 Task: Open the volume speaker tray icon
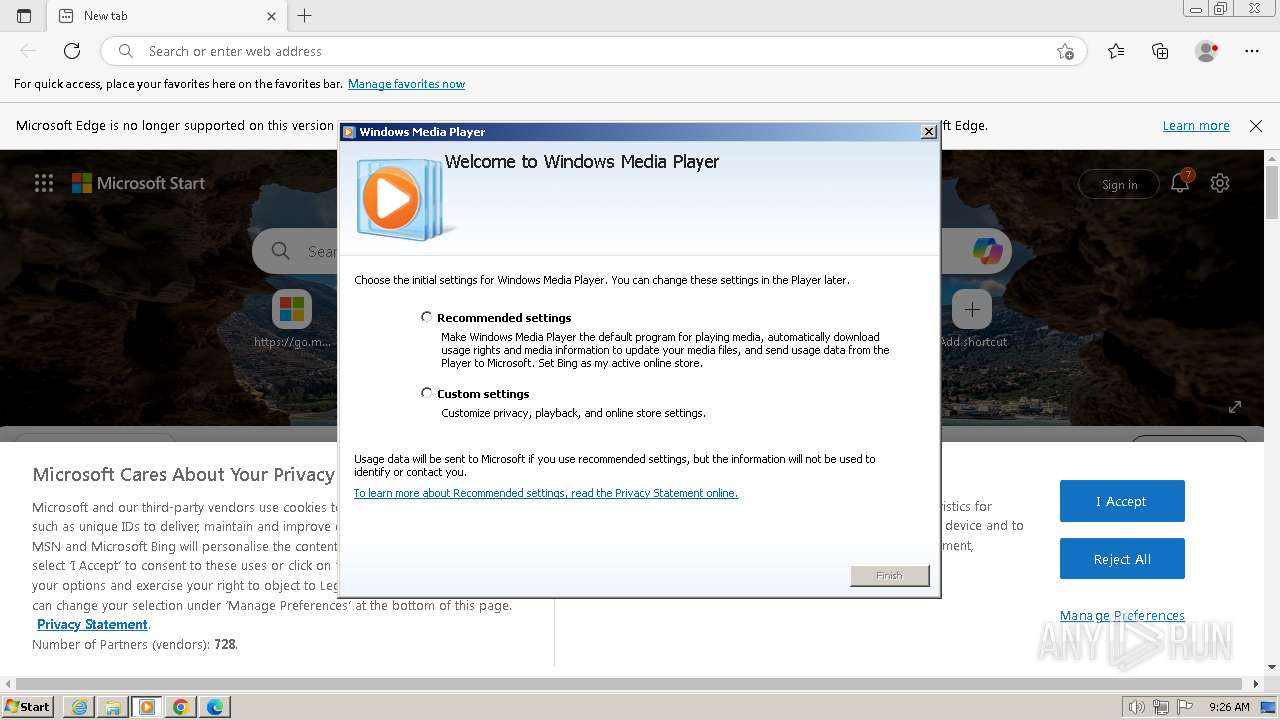[x=1136, y=707]
